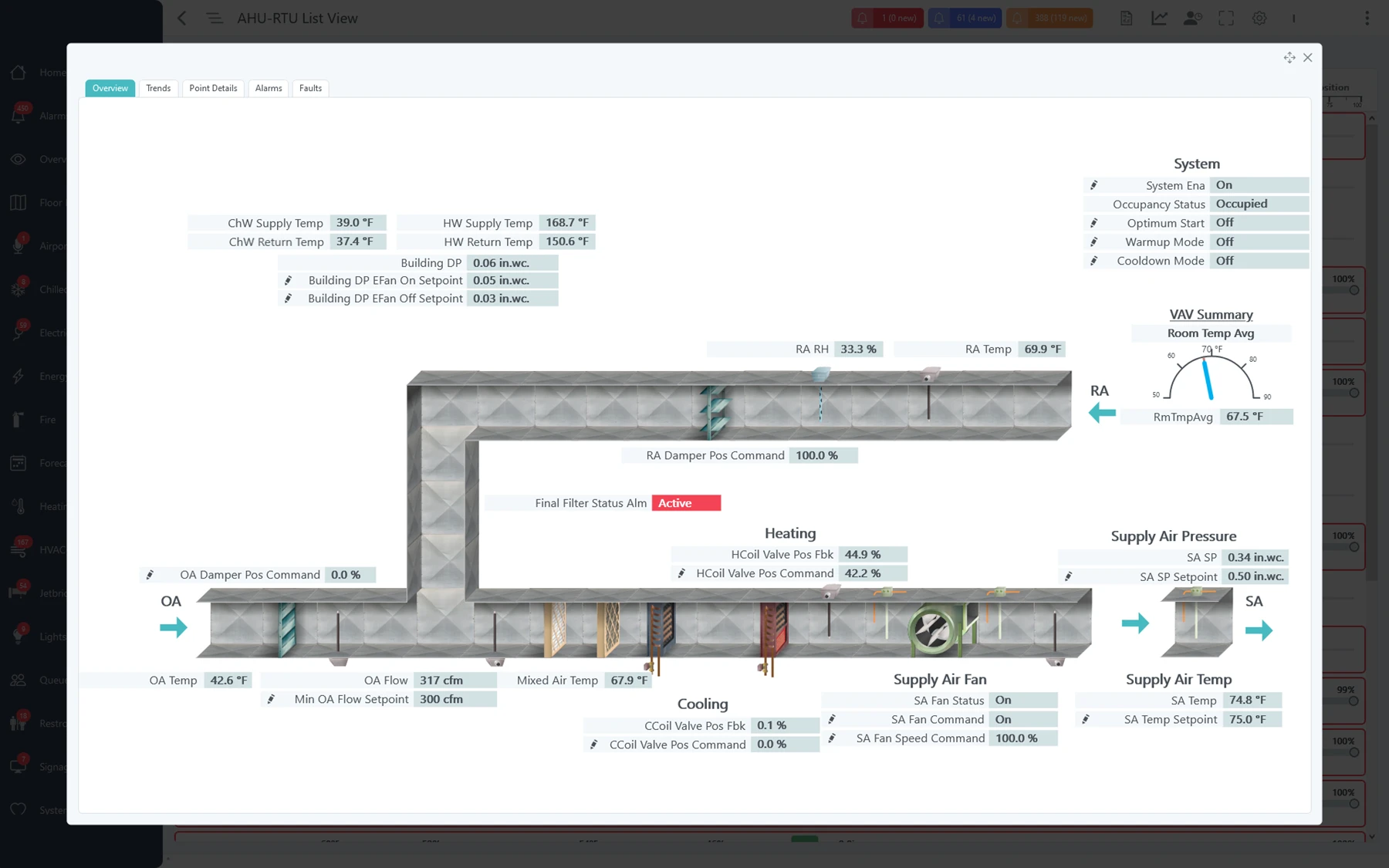Click the SA SP Setpoint value field
The image size is (1389, 868).
(1256, 576)
